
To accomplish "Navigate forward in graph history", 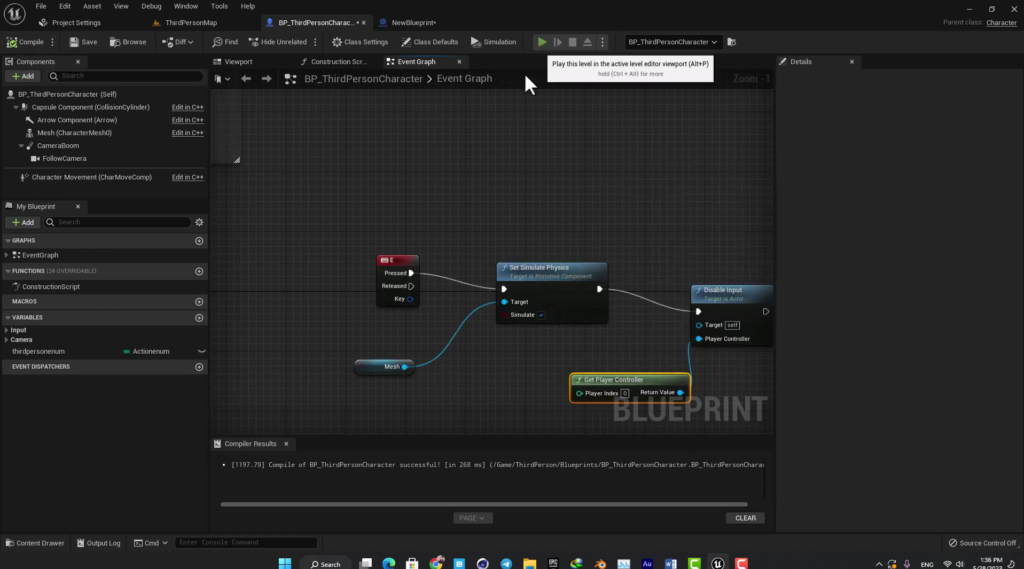I will (x=266, y=78).
